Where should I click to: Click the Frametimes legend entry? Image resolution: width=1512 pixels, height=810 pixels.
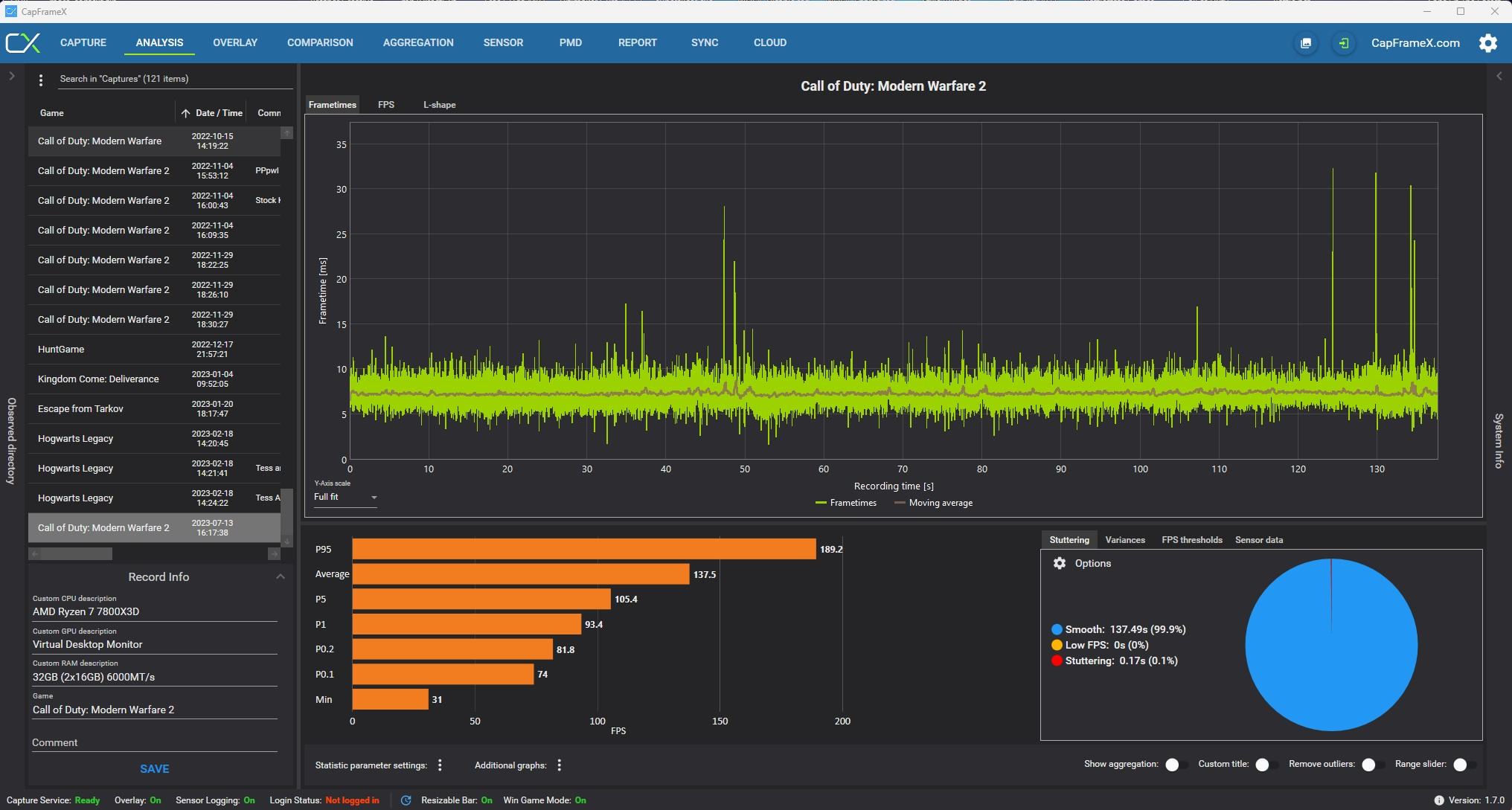coord(846,504)
